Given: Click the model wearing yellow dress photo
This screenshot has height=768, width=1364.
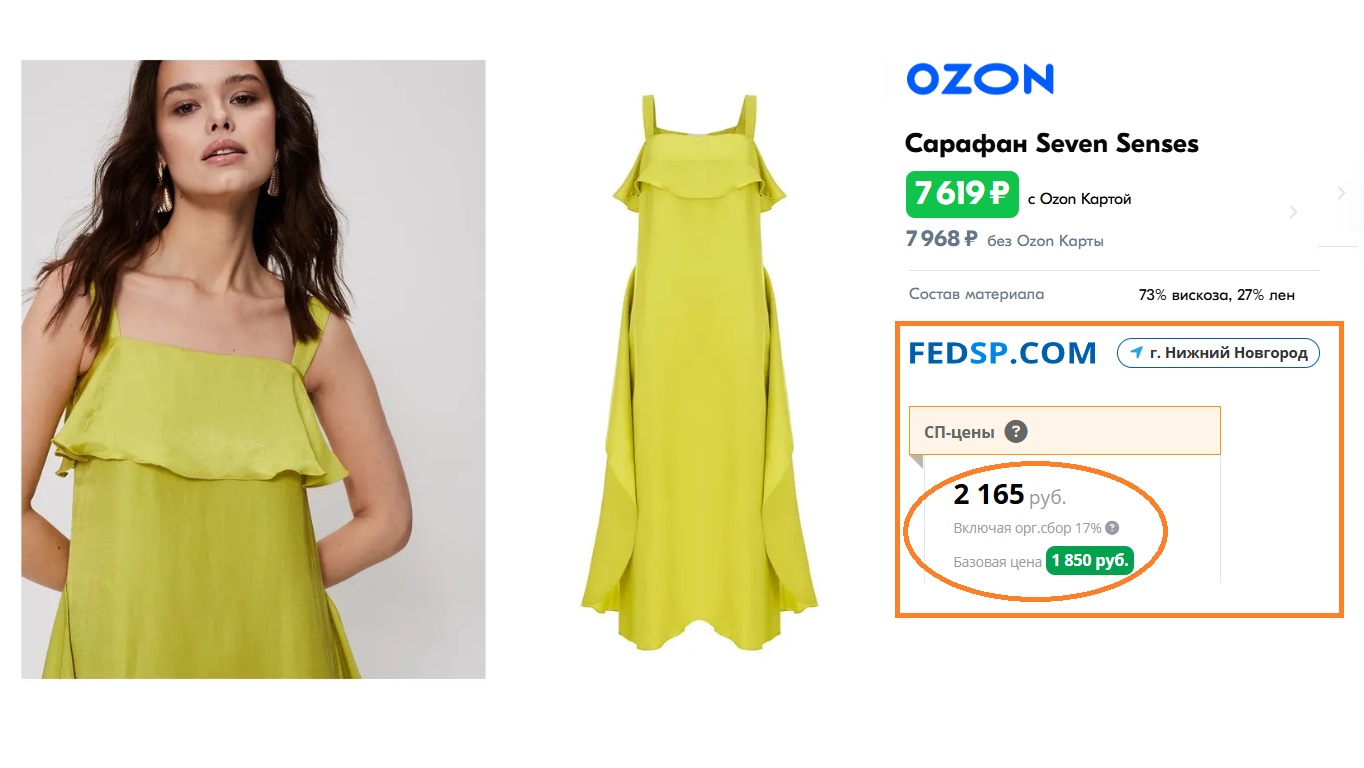Looking at the screenshot, I should pos(253,369).
